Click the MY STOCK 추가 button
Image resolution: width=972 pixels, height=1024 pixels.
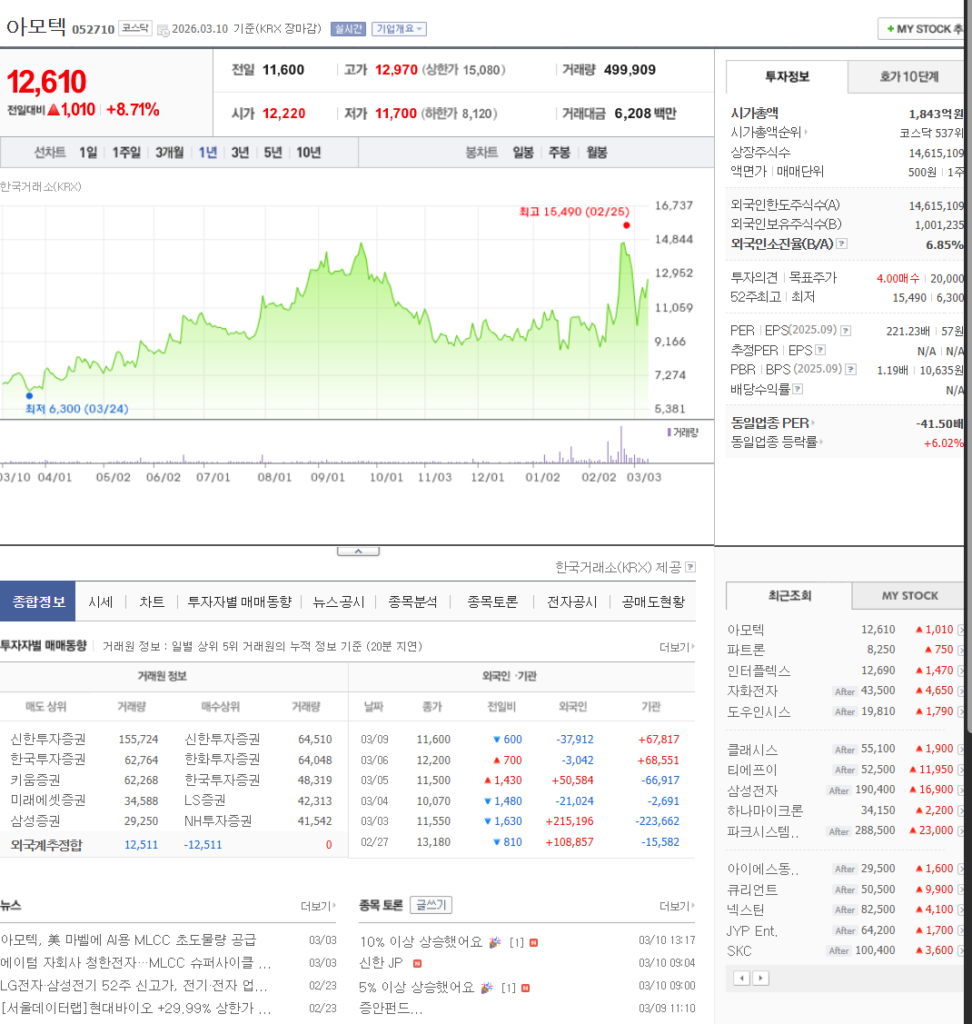(x=923, y=29)
